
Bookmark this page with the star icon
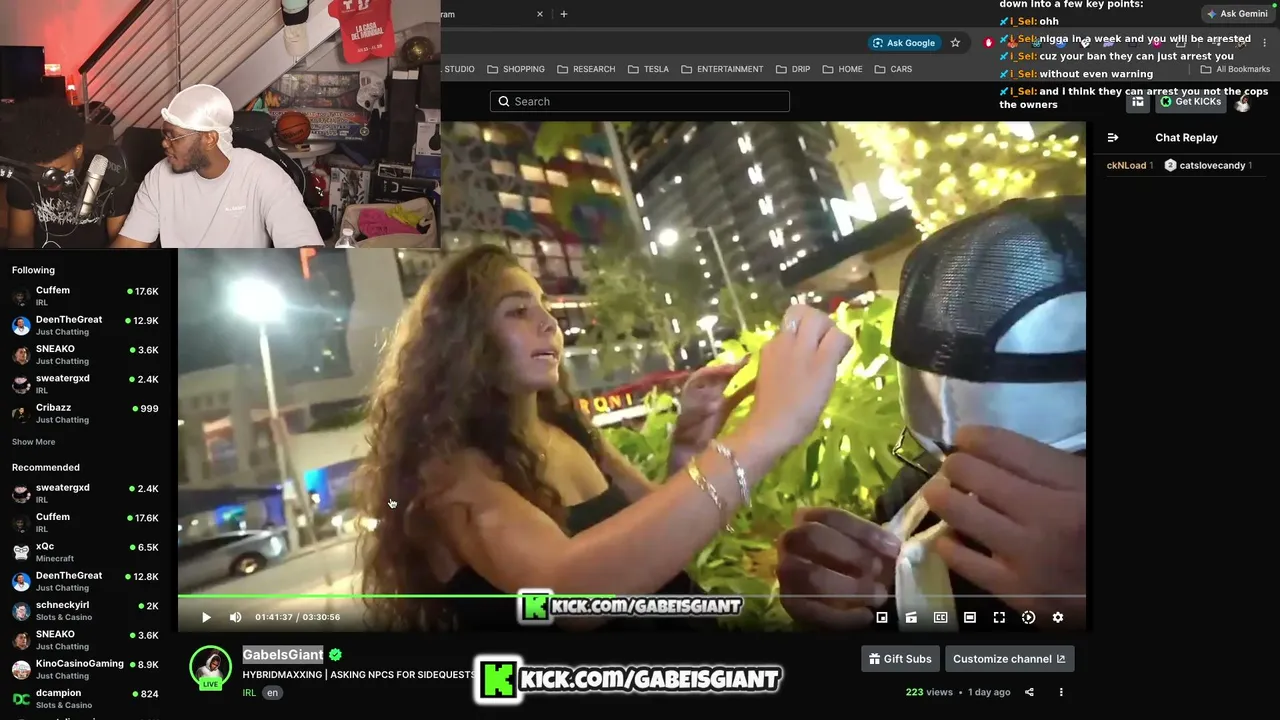point(955,43)
